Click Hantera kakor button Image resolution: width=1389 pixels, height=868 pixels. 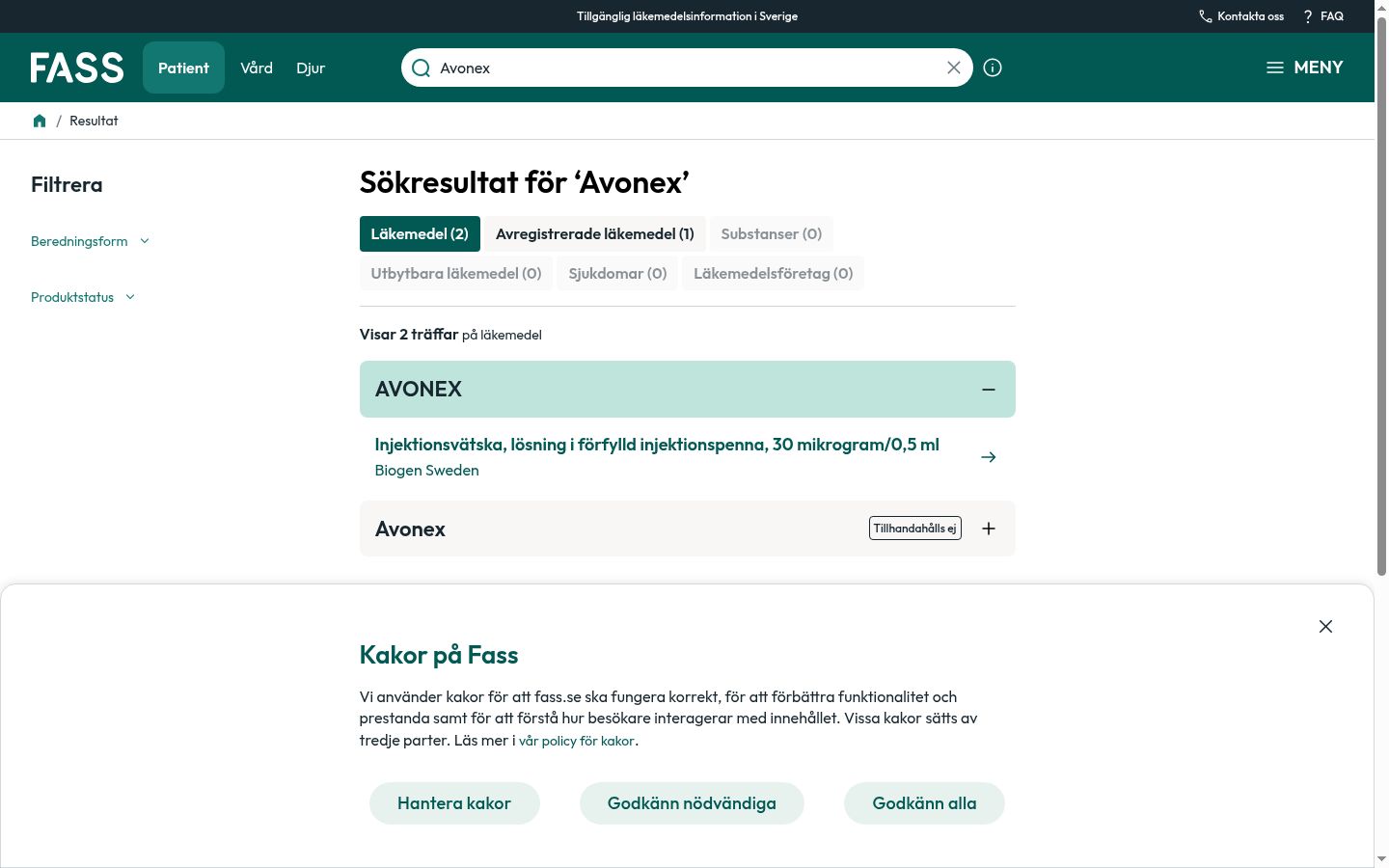pos(454,803)
